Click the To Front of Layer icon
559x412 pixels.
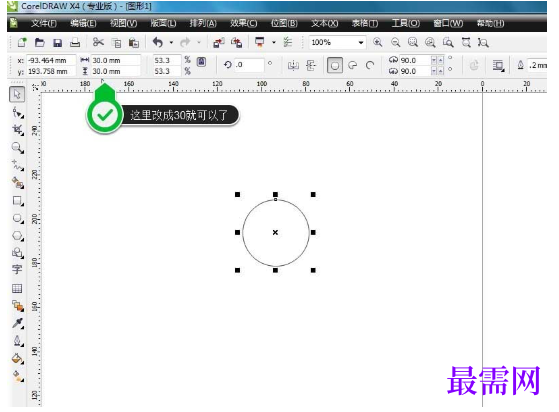[498, 66]
